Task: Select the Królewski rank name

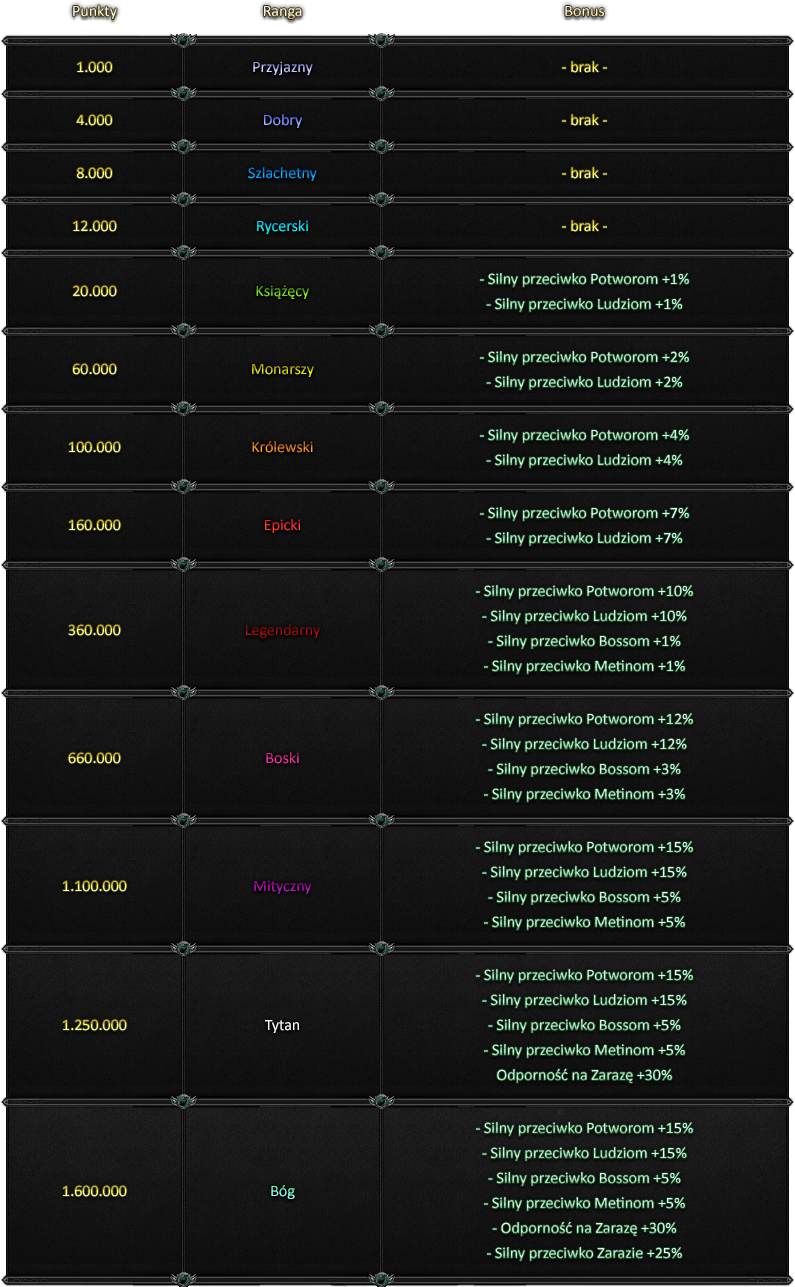Action: tap(282, 447)
